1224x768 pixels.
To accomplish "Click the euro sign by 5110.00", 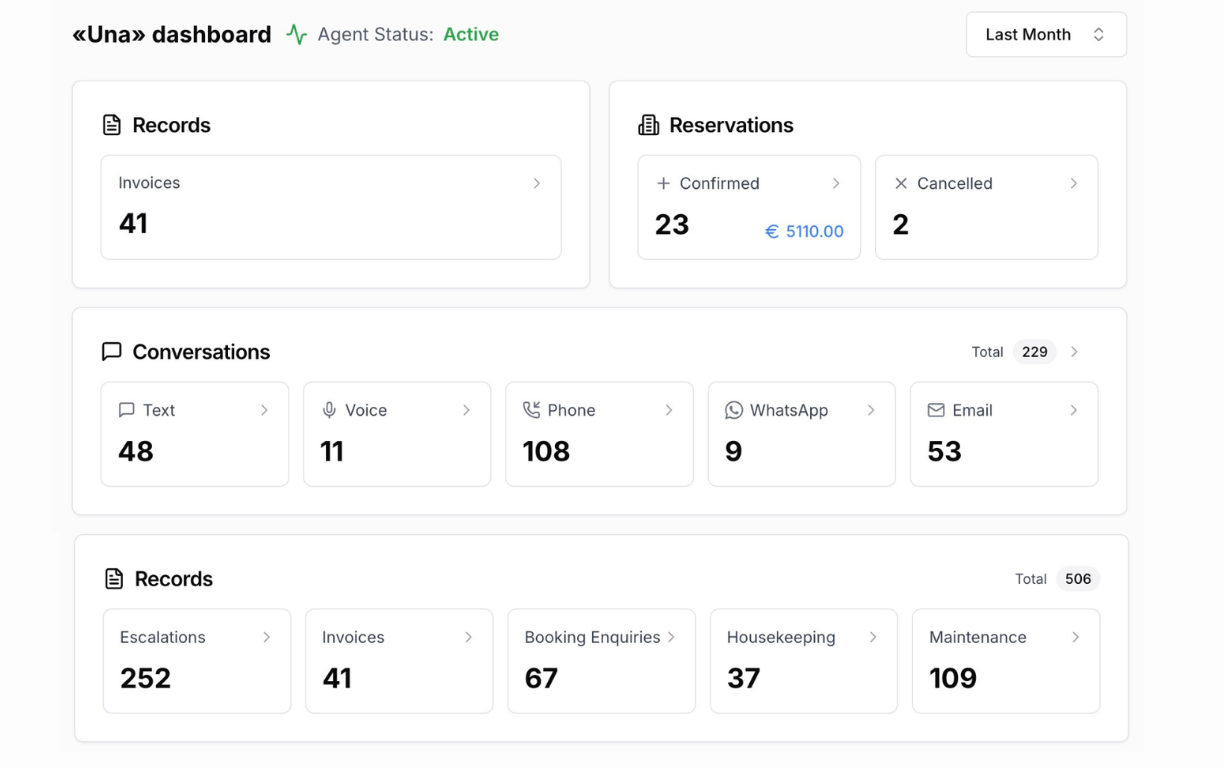I will (x=771, y=232).
